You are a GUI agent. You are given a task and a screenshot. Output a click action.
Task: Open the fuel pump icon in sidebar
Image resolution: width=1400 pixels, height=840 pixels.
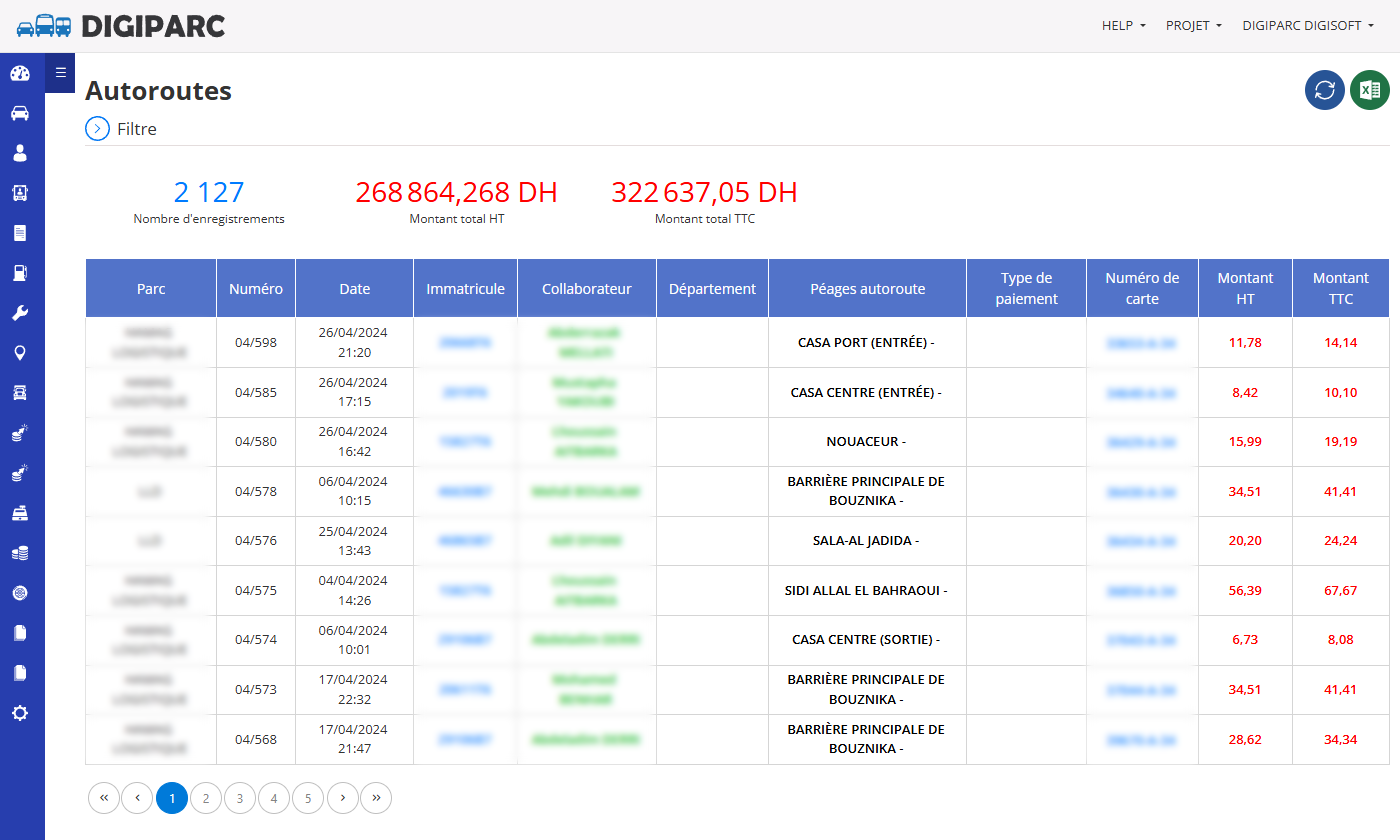pos(20,273)
